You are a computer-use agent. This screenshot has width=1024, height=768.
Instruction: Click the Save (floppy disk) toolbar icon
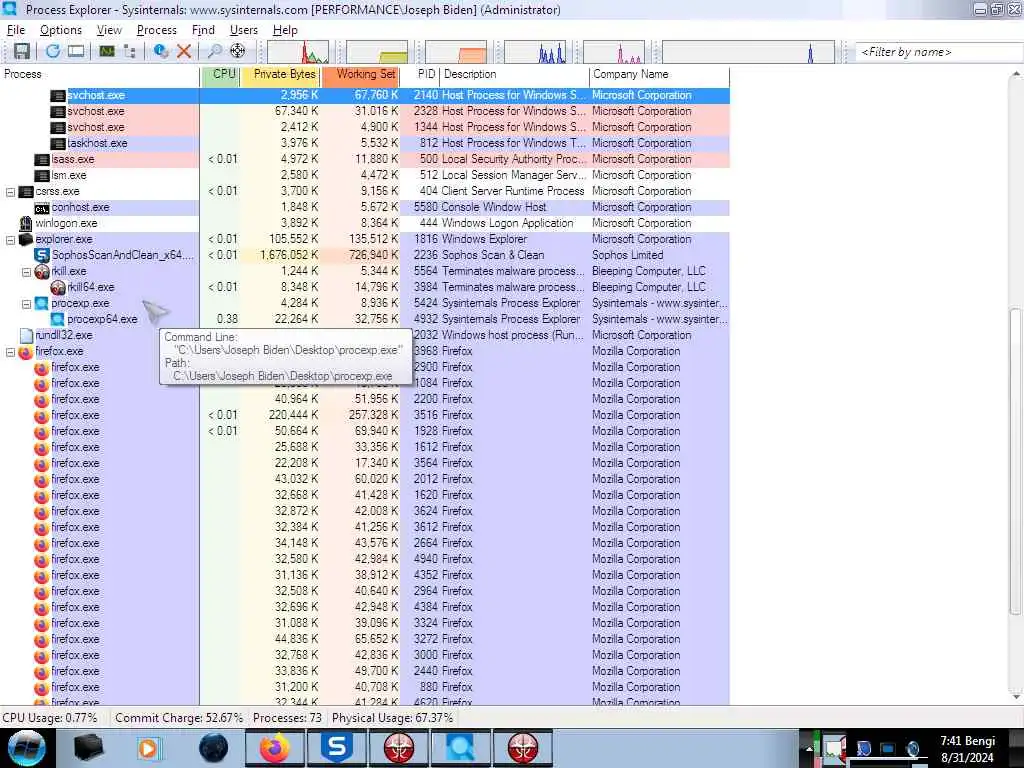(x=22, y=51)
